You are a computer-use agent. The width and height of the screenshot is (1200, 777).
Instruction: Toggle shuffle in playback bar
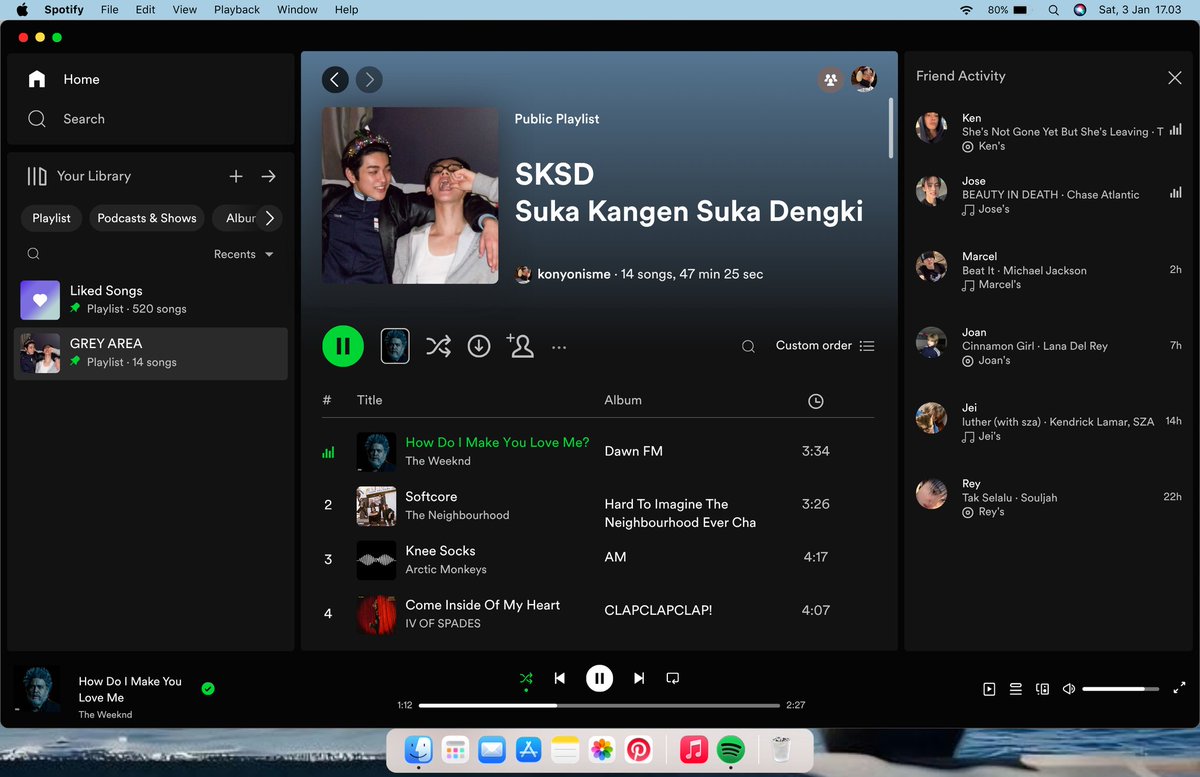(x=526, y=679)
